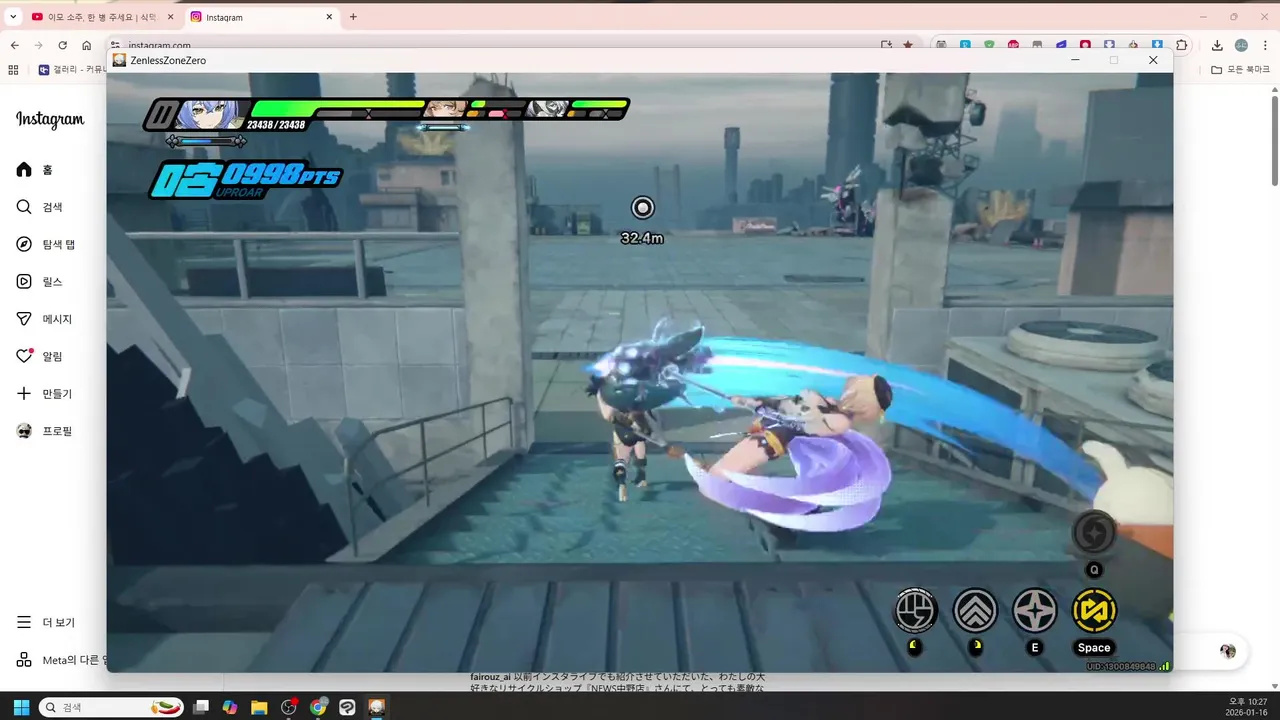Image resolution: width=1280 pixels, height=720 pixels.
Task: Open the Chrome three-dot menu
Action: (1265, 45)
